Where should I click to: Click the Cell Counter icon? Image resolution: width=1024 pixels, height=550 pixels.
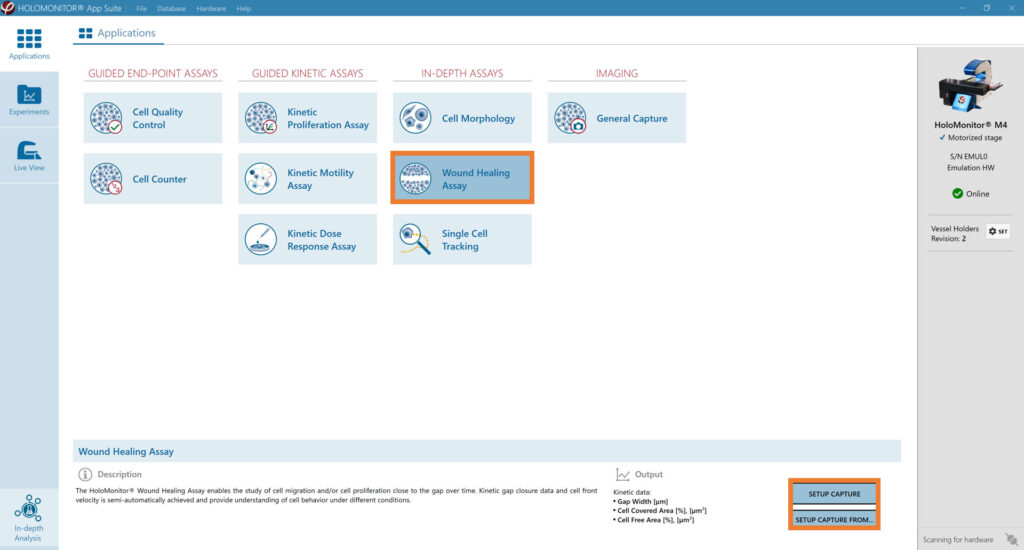pyautogui.click(x=106, y=179)
